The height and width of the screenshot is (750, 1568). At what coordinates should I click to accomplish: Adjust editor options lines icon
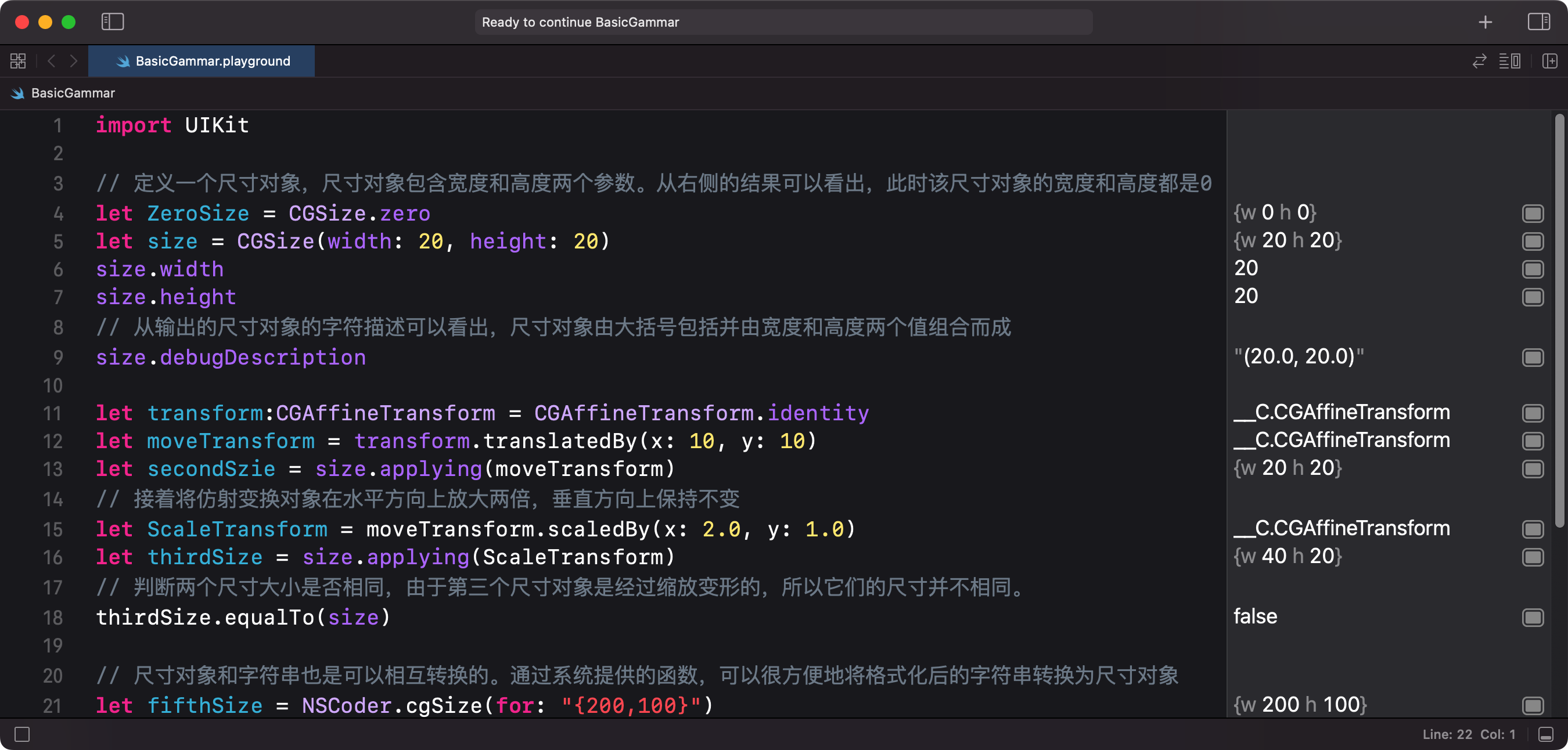coord(1509,61)
